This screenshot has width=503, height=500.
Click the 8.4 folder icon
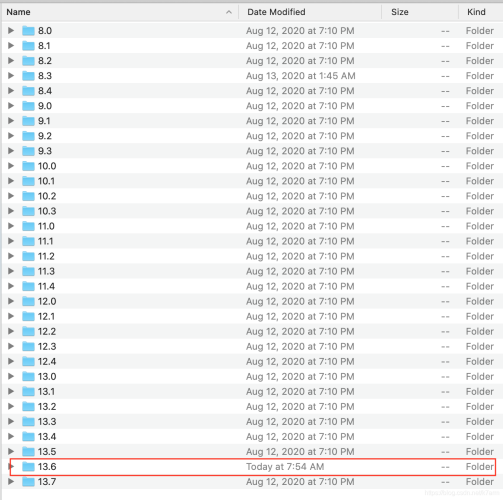coord(28,91)
